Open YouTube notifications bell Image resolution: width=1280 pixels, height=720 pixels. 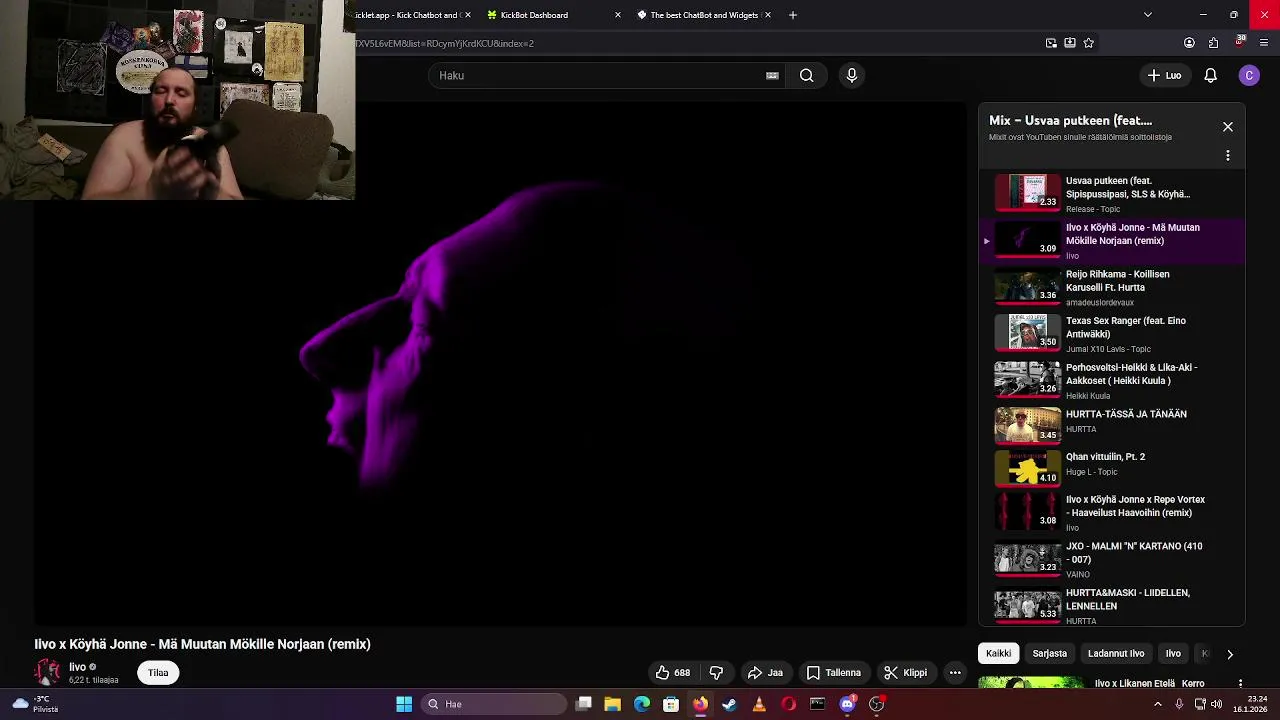point(1210,75)
